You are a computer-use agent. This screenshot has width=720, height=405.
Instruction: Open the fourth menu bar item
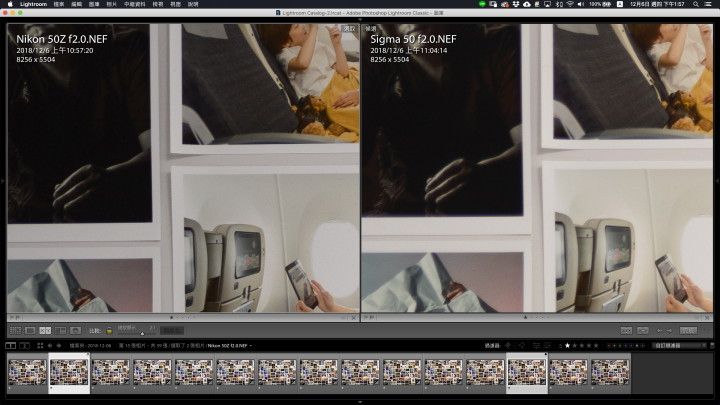94,4
